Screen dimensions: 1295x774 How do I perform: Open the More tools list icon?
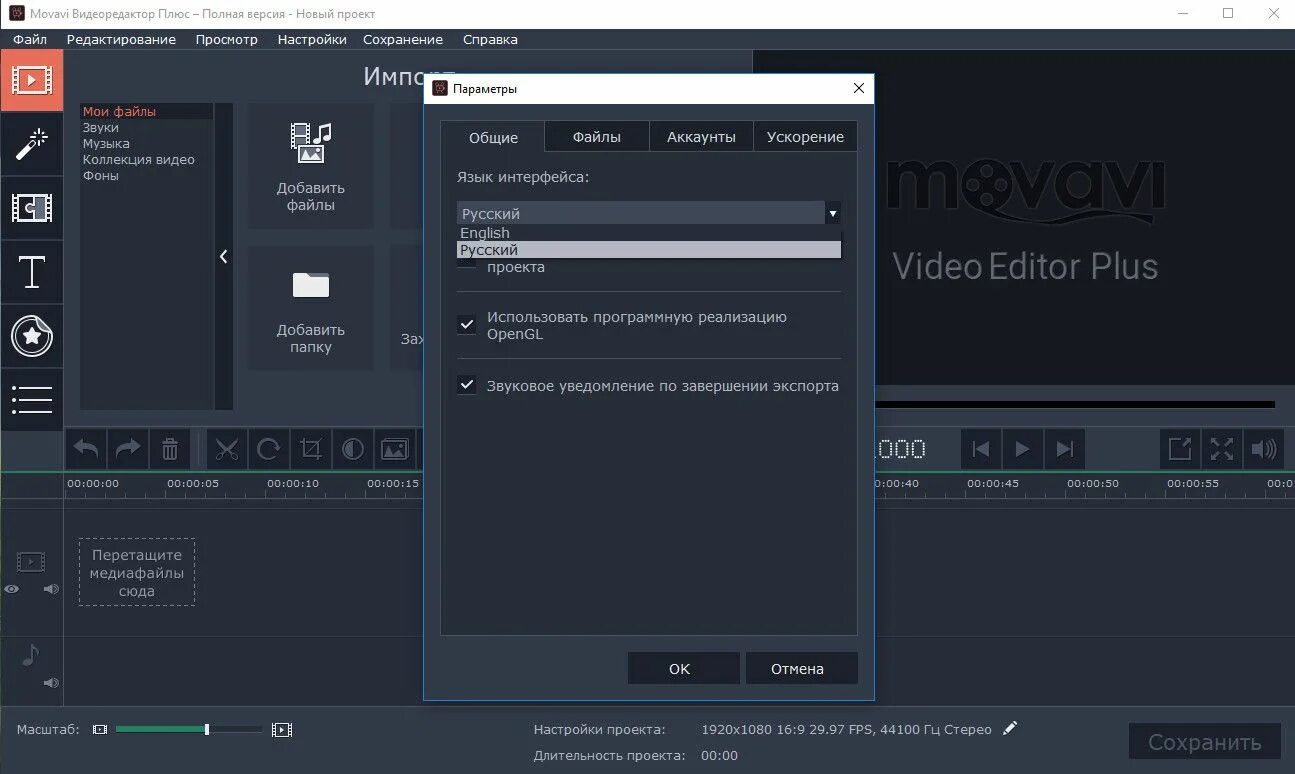pos(31,399)
